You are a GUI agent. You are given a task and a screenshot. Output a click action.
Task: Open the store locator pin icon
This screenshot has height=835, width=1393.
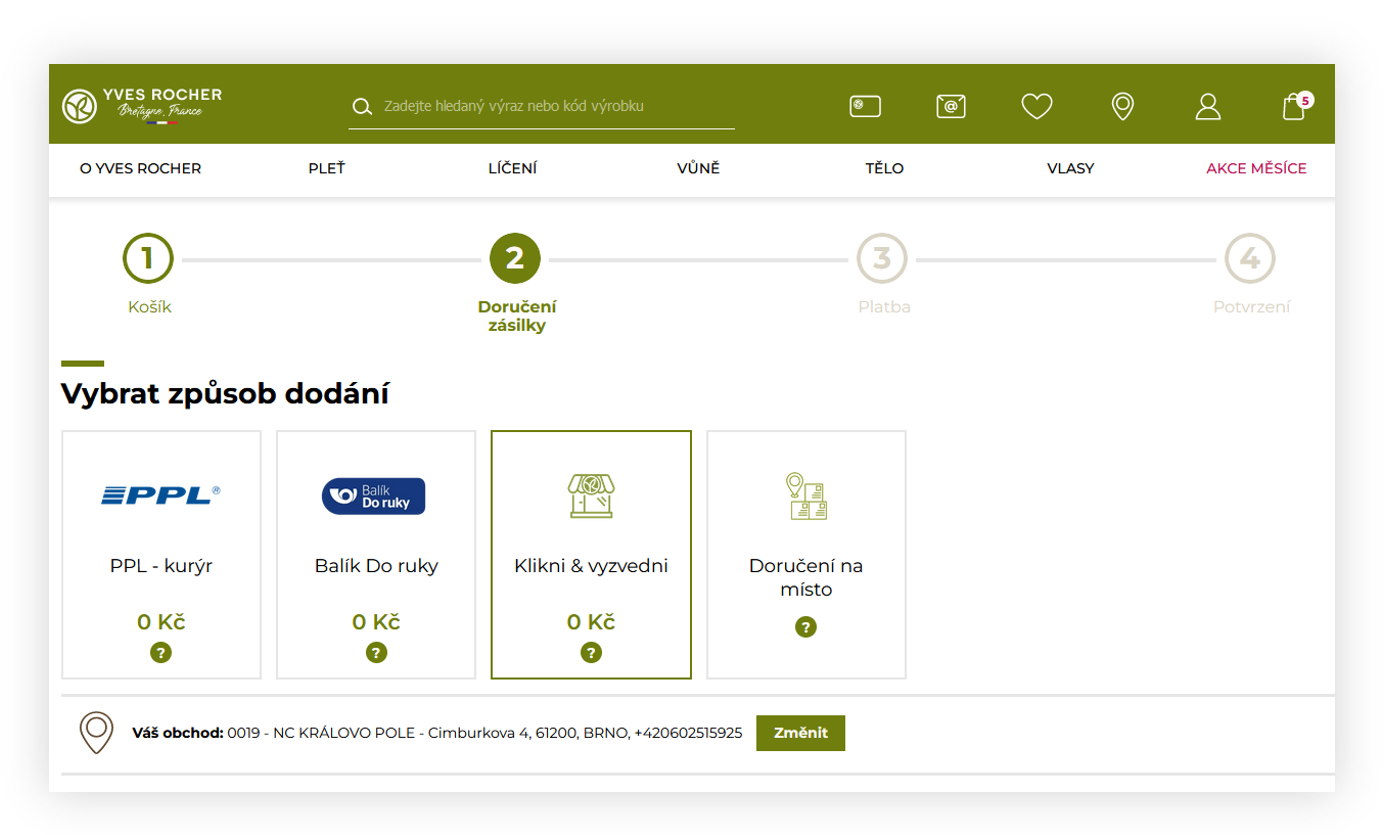pyautogui.click(x=1123, y=106)
